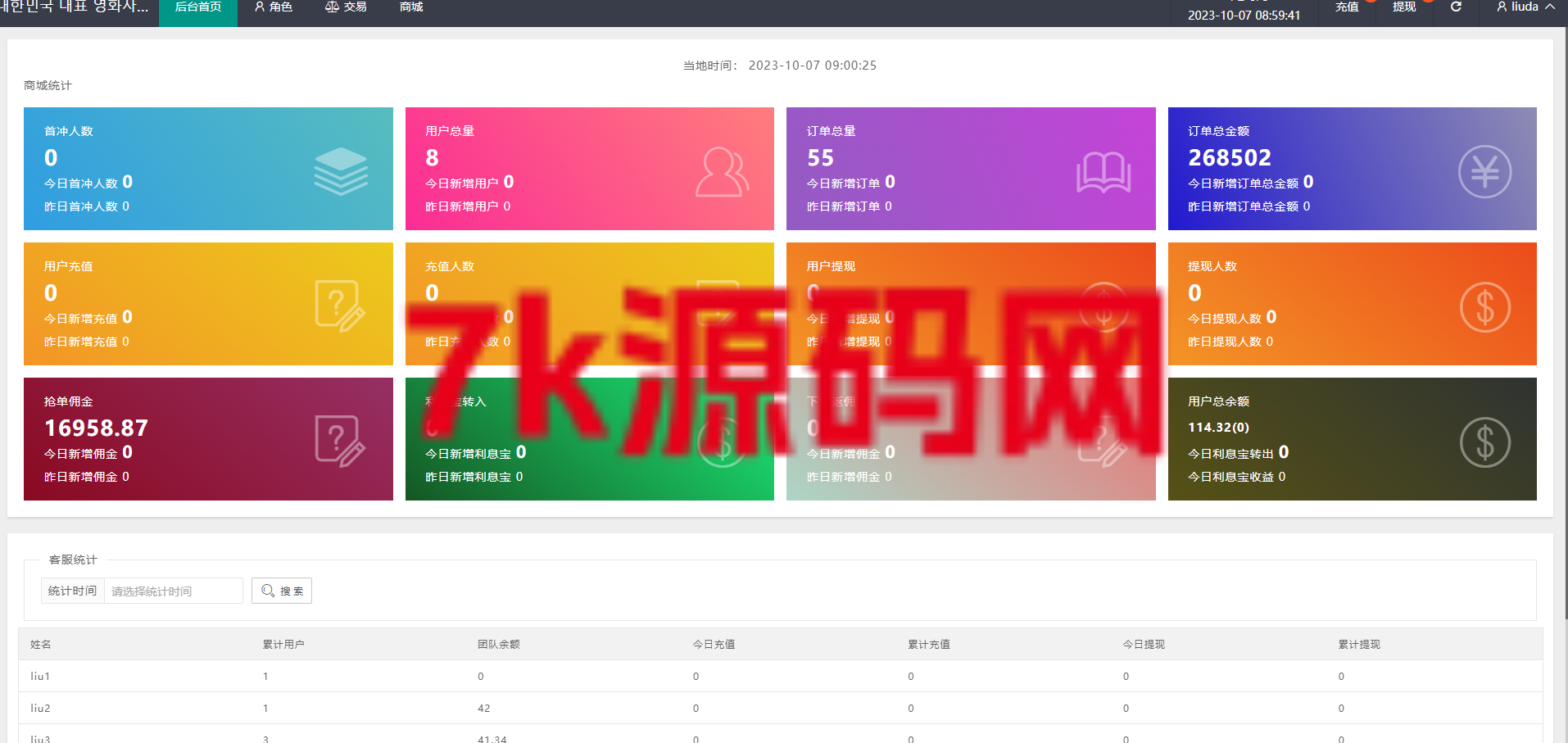1568x743 pixels.
Task: Click the user icon beside liuda
Action: (x=1502, y=7)
